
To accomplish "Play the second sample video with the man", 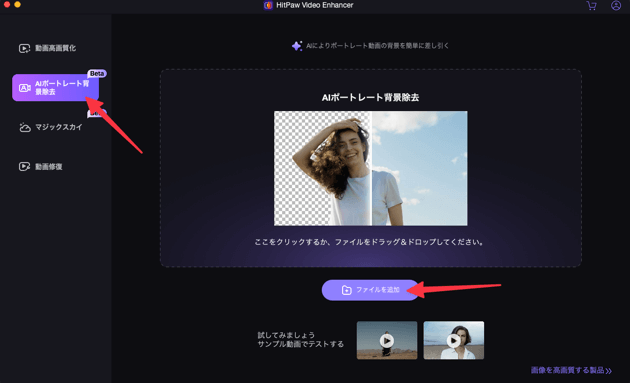I will 454,340.
